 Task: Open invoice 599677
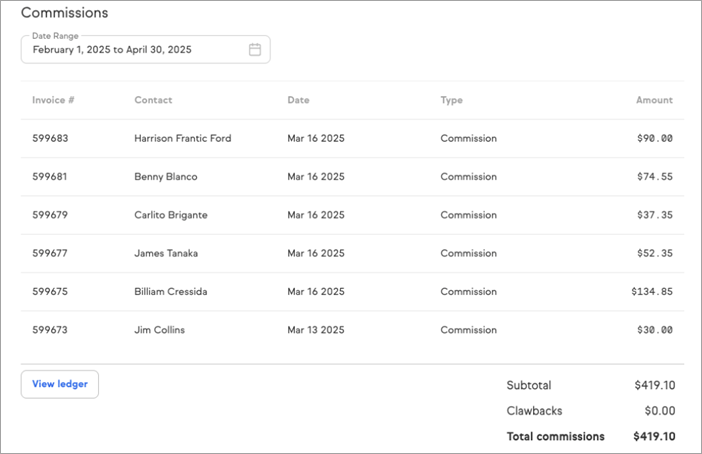(x=50, y=253)
